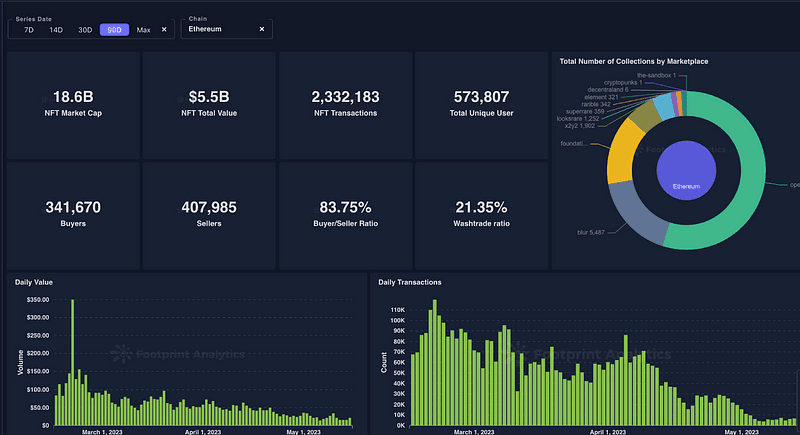
Task: Choose the Max date range
Action: click(143, 30)
